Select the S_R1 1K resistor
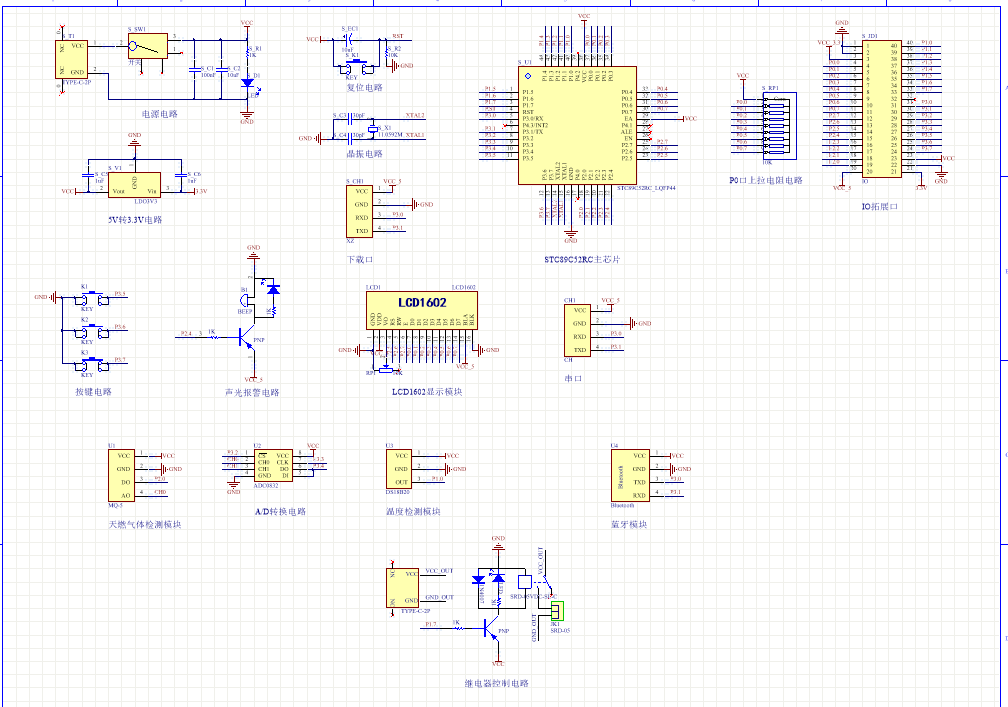1008x707 pixels. tap(247, 55)
